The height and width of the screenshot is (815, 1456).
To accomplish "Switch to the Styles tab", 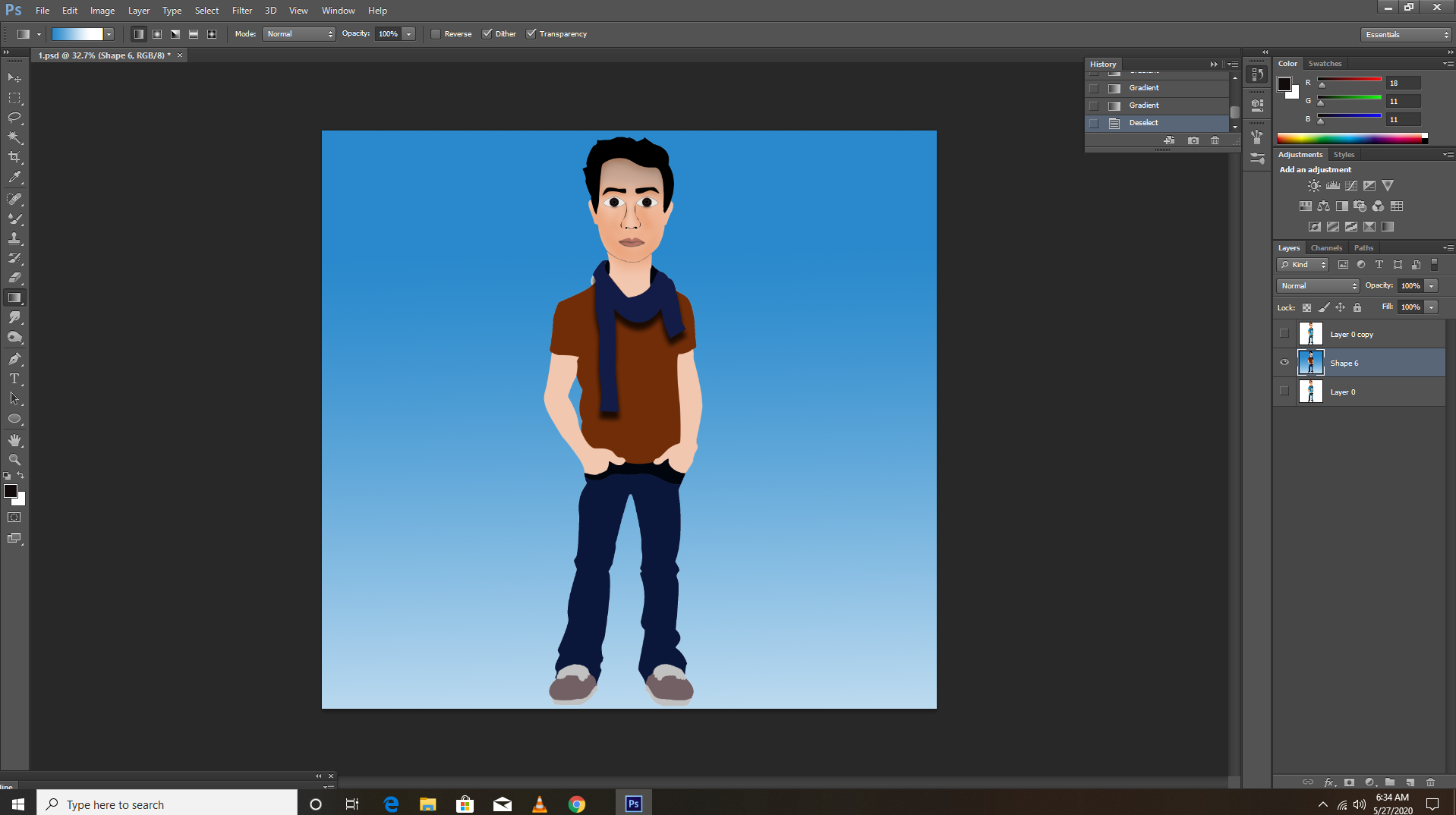I will click(x=1344, y=155).
